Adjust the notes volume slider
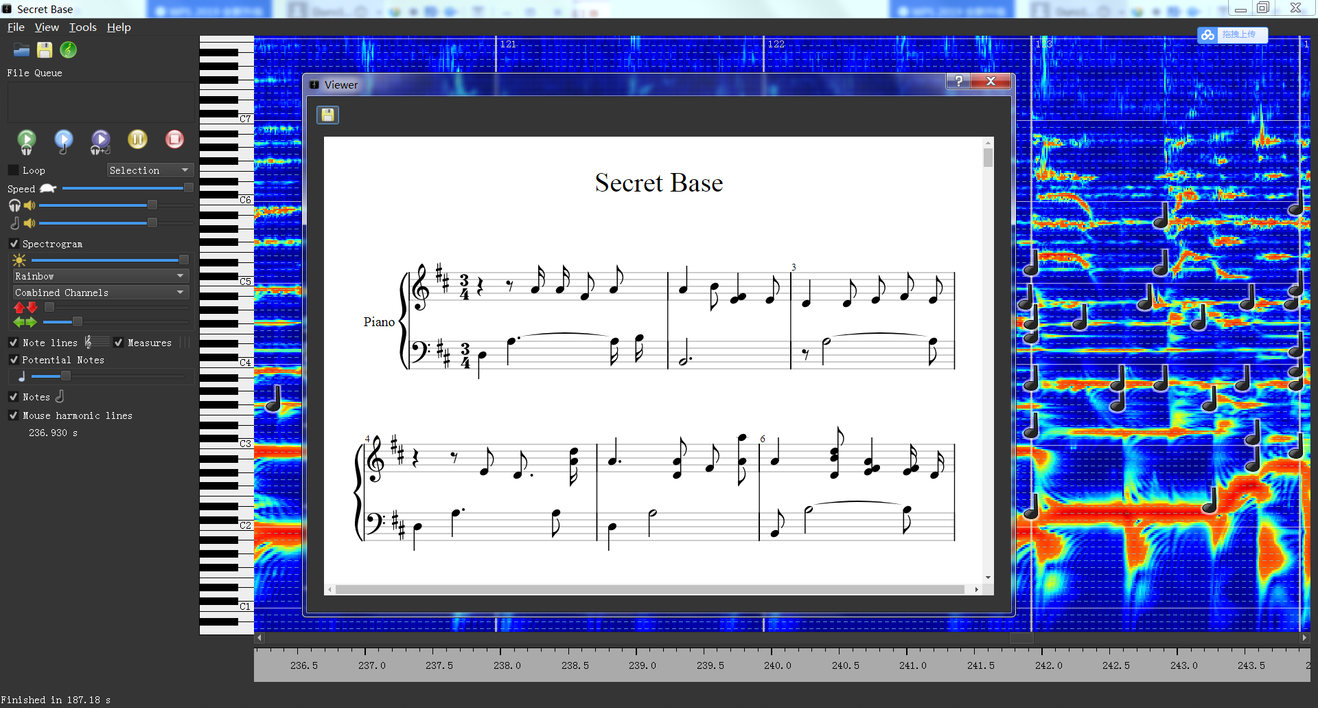Screen dimensions: 1318x708 tap(116, 223)
